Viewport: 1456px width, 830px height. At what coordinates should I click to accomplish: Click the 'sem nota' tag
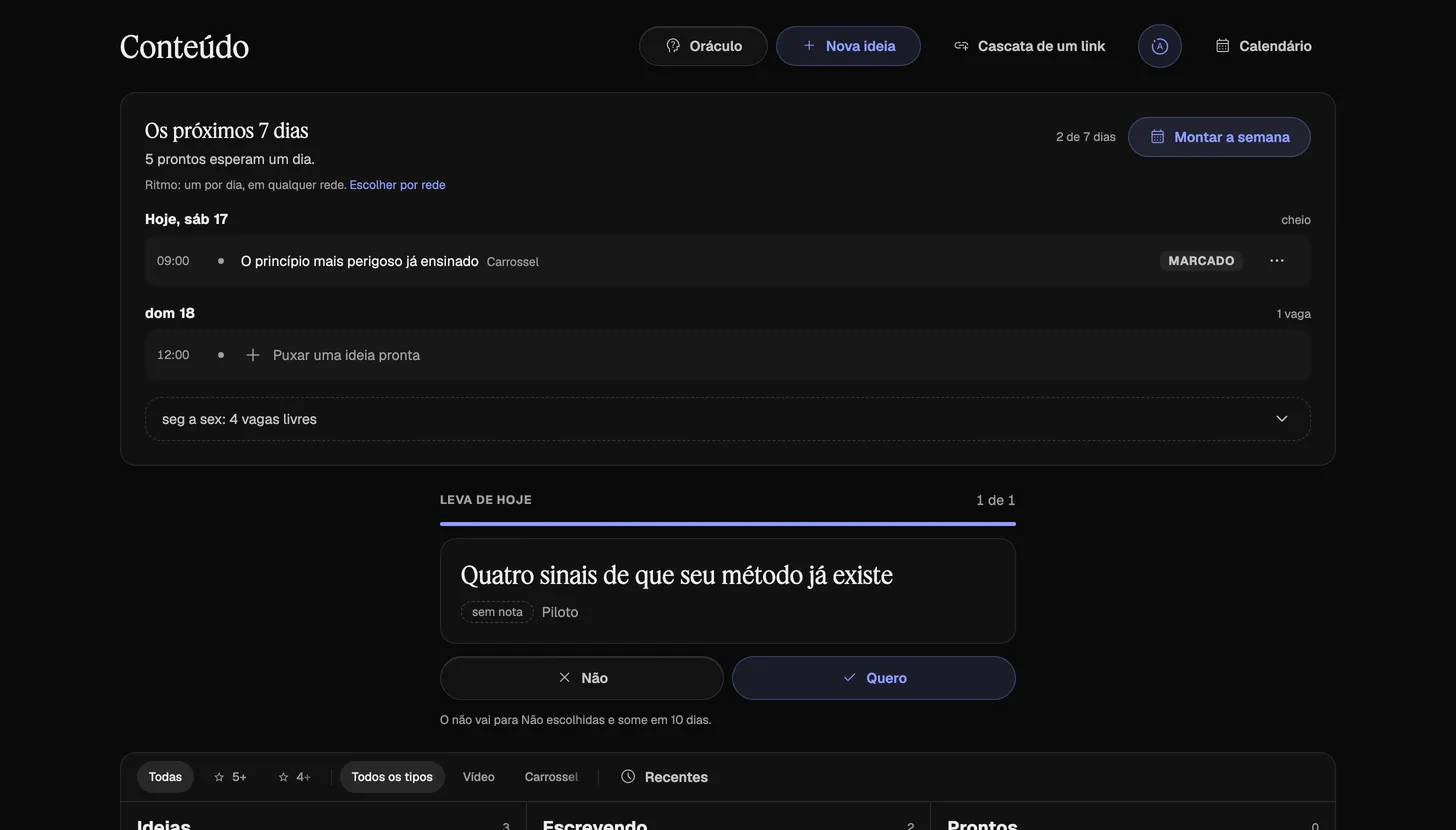pos(497,612)
